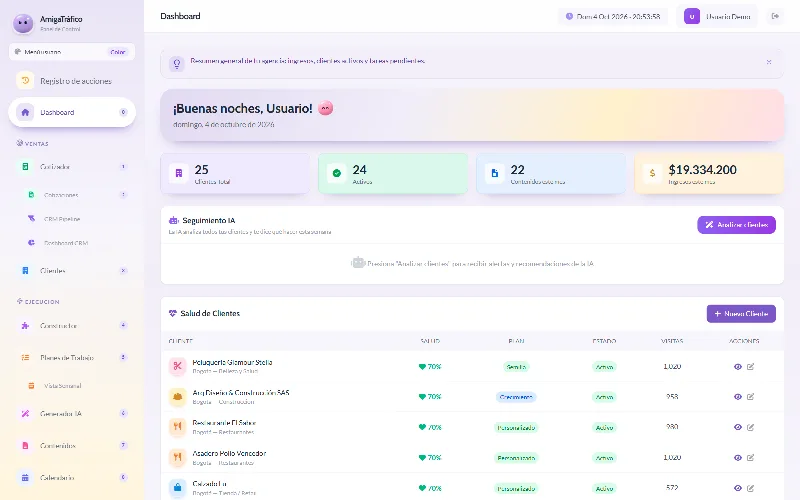Click Crecimiento plan badge for Arq Diseño

pos(516,397)
